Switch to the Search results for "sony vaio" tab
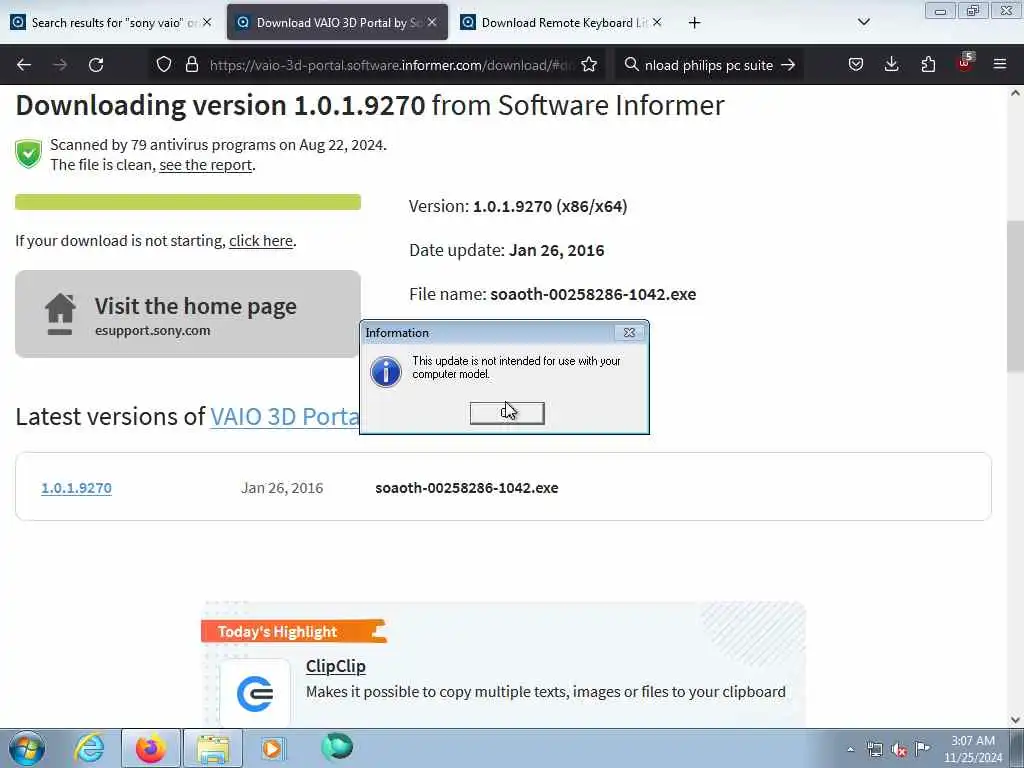The image size is (1024, 768). coord(111,22)
